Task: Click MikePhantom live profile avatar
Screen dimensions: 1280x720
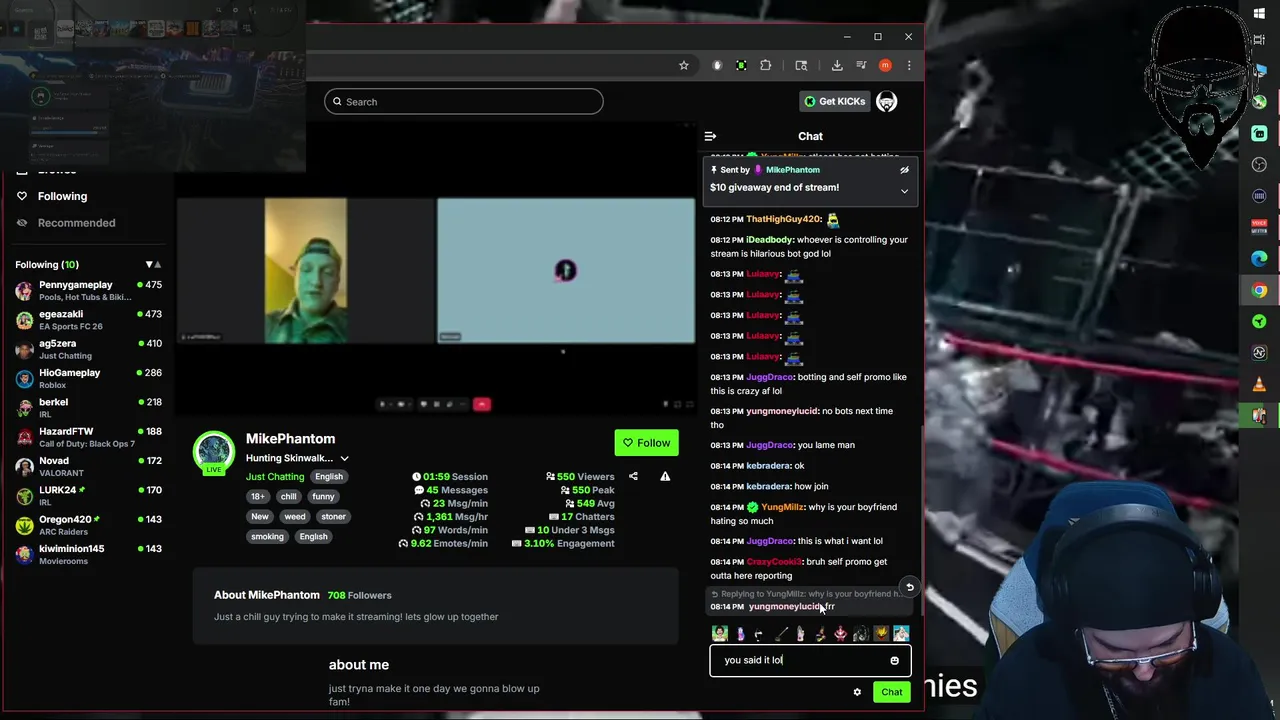Action: click(x=213, y=452)
